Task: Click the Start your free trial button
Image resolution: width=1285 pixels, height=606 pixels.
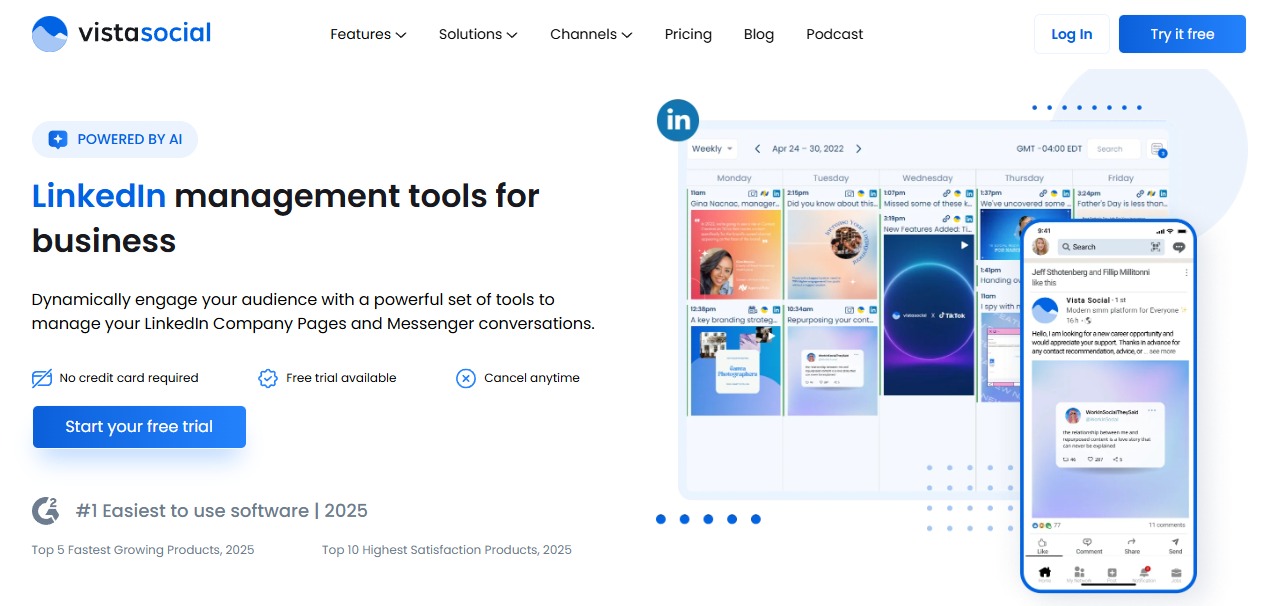Action: coord(139,426)
